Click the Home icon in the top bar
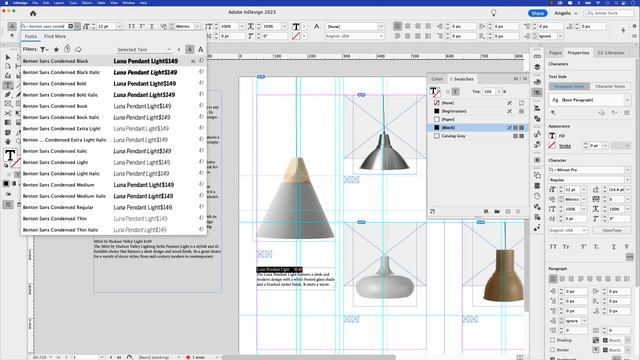Screen dimensions: 640x360 pyautogui.click(x=33, y=13)
